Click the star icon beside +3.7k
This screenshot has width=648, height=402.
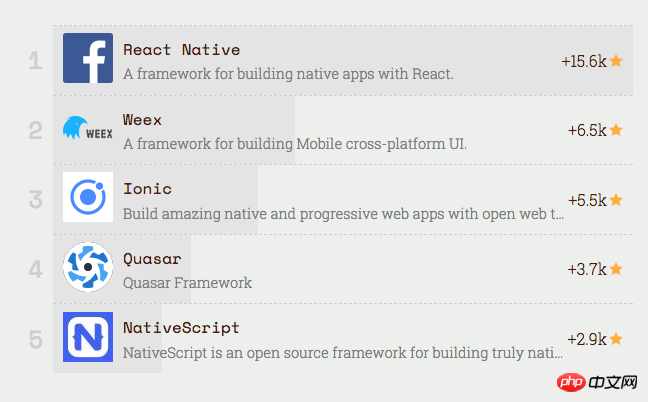point(616,269)
